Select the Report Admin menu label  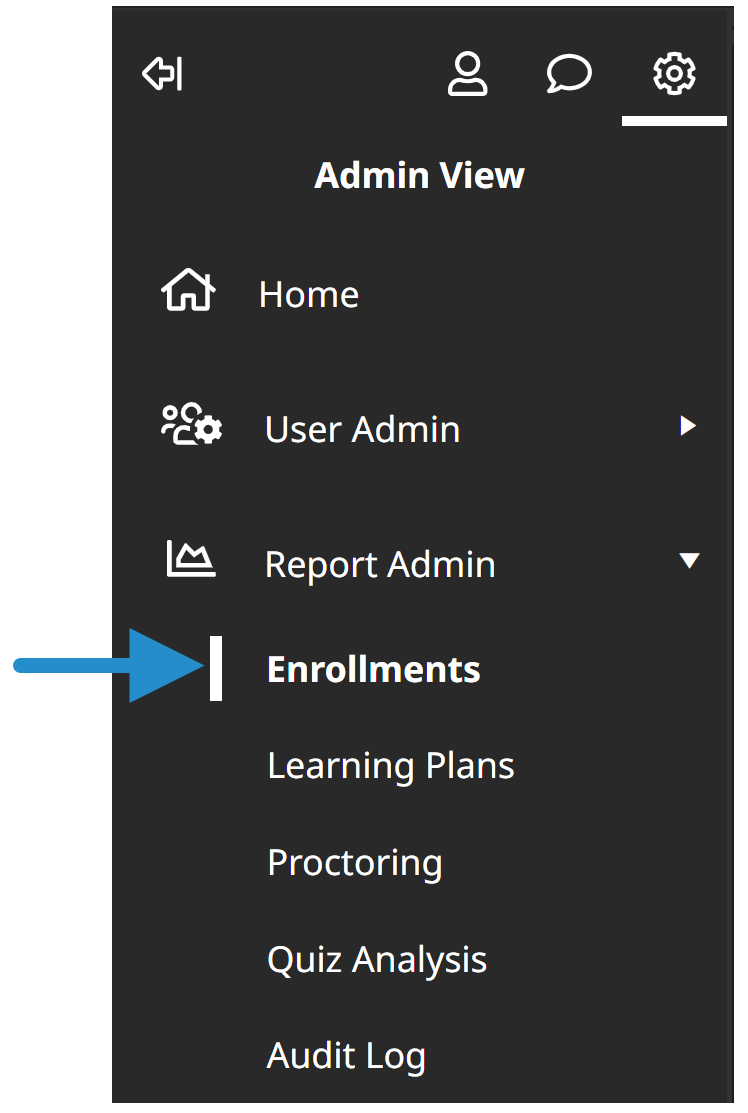[380, 565]
